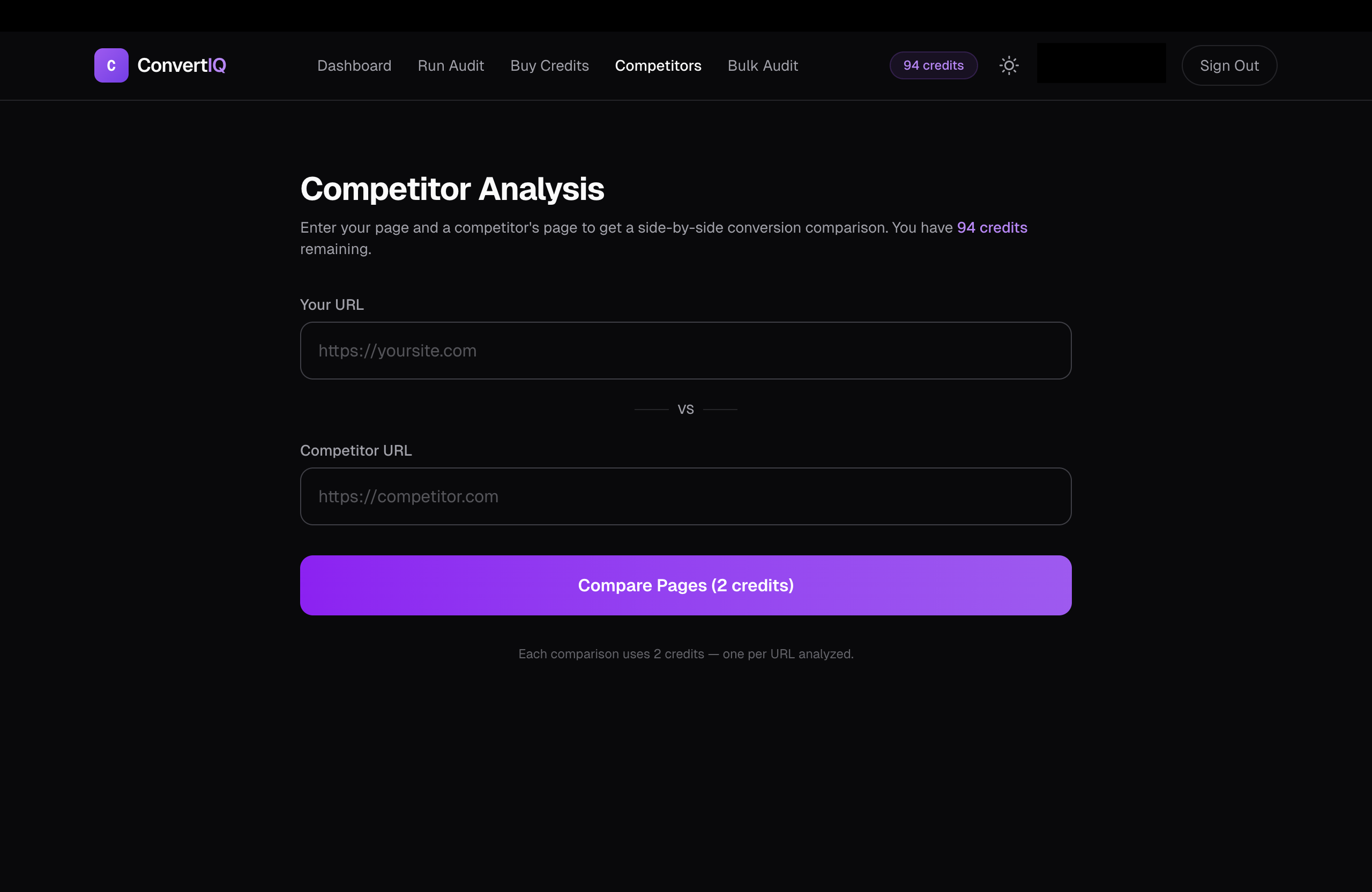
Task: Open the 94 credits badge in navbar
Action: [933, 65]
